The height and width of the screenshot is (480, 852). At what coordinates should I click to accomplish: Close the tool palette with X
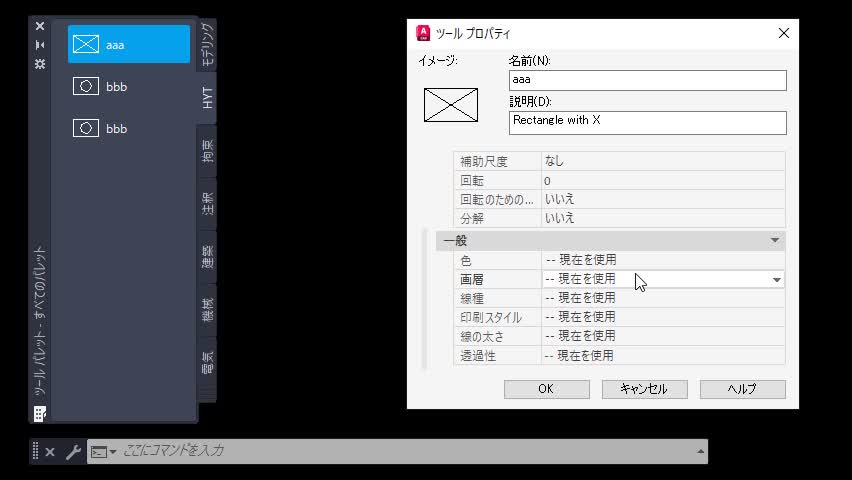40,26
